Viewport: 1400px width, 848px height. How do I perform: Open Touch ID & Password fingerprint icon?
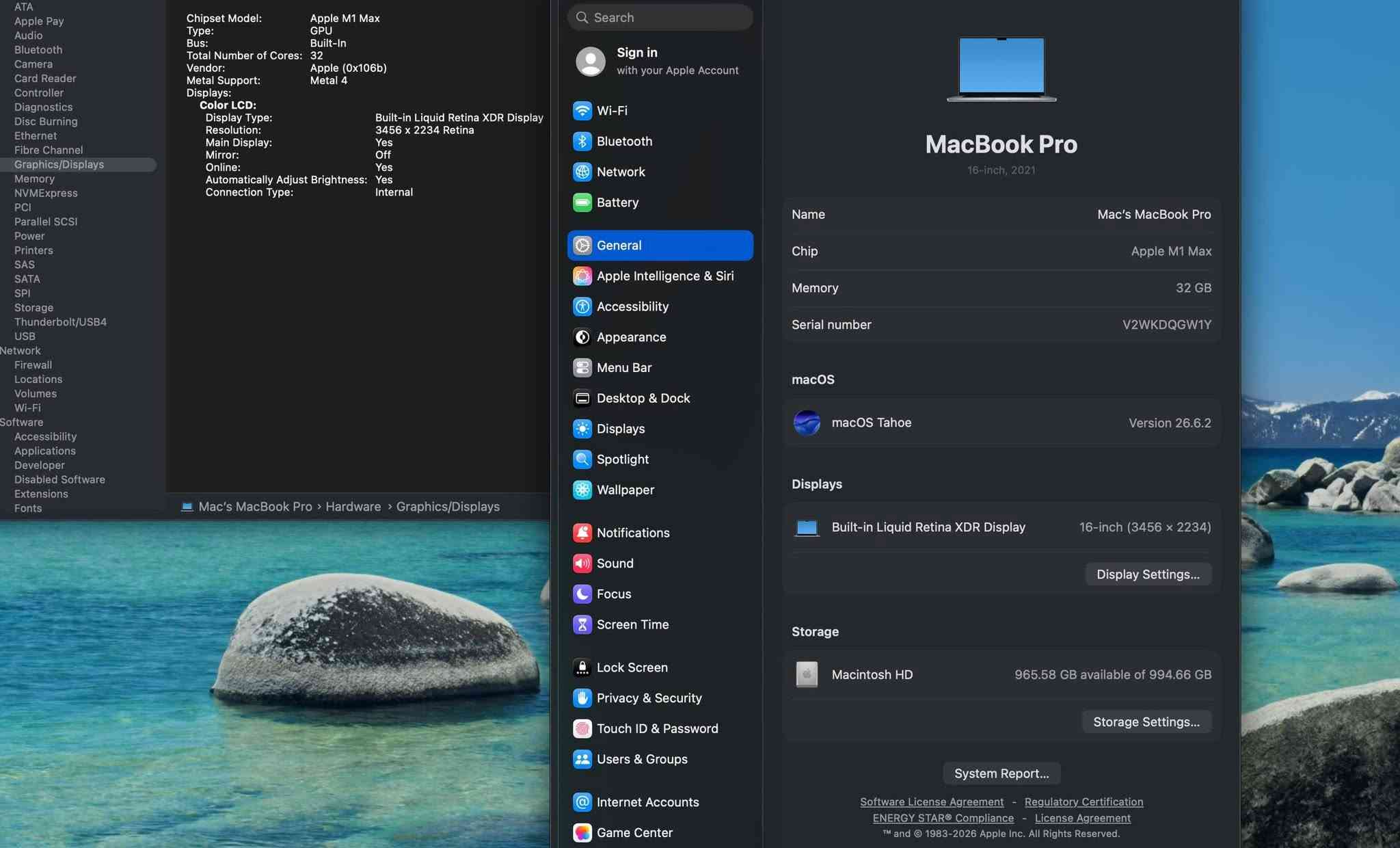pos(582,728)
